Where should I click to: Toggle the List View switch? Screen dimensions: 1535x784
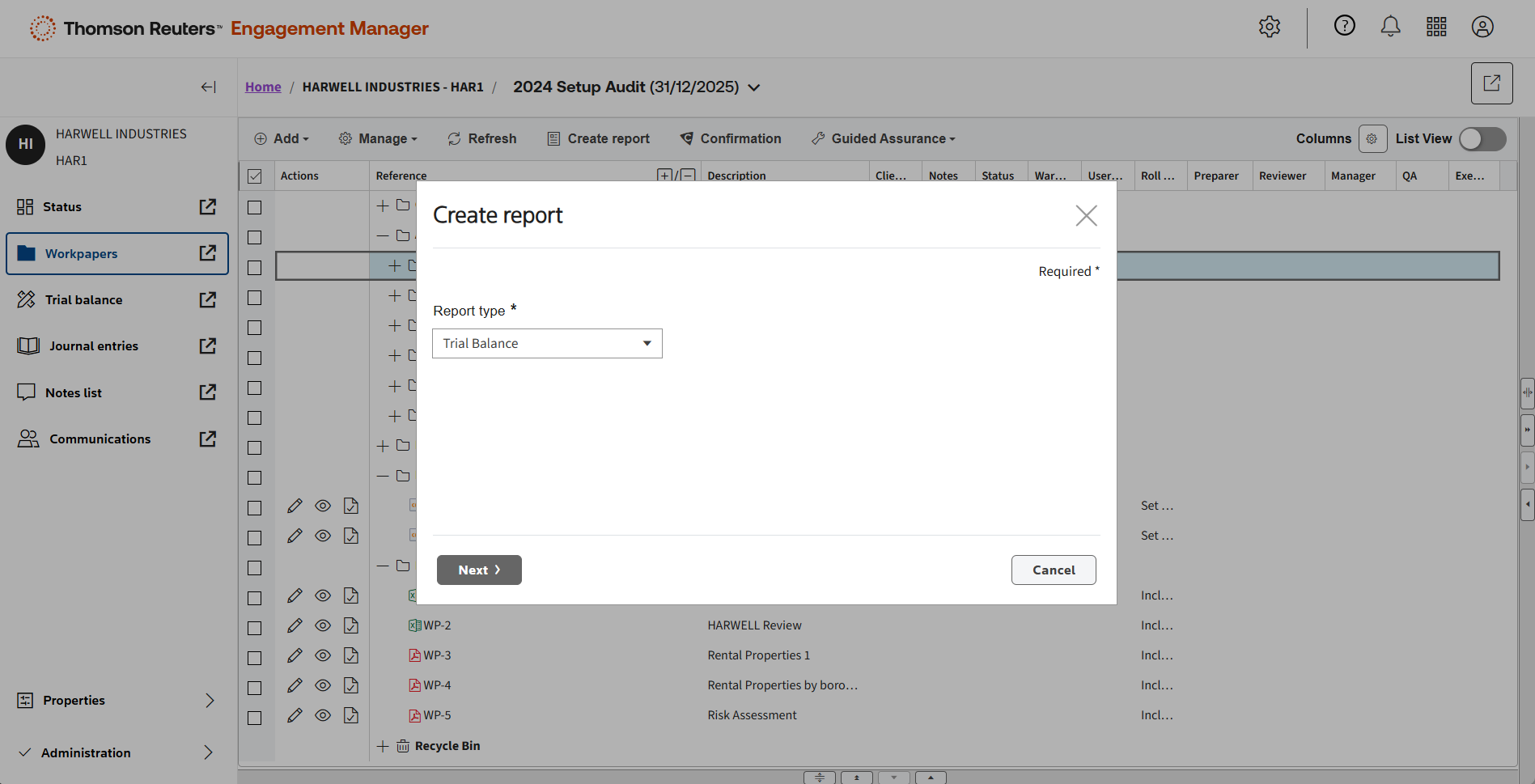tap(1482, 139)
